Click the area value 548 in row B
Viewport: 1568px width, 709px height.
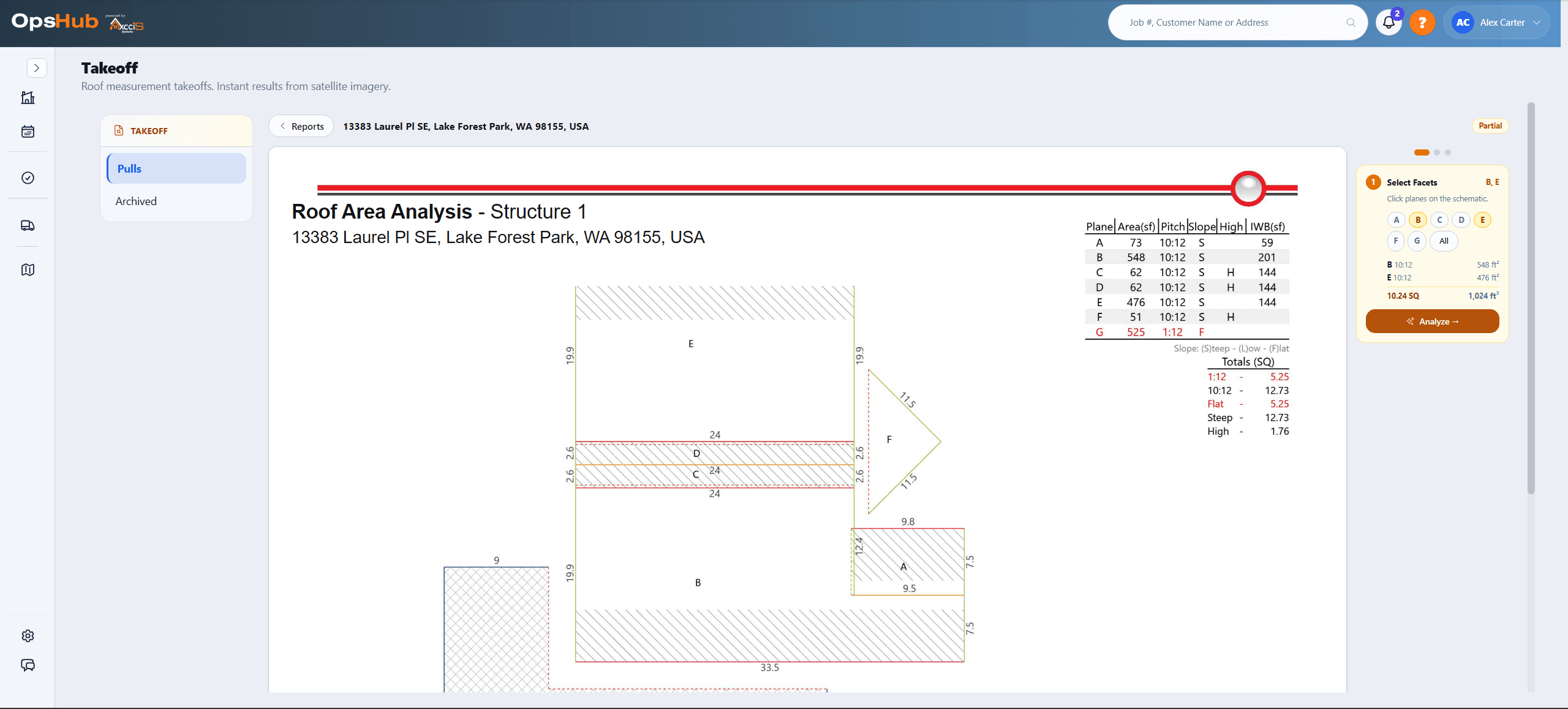coord(1136,258)
